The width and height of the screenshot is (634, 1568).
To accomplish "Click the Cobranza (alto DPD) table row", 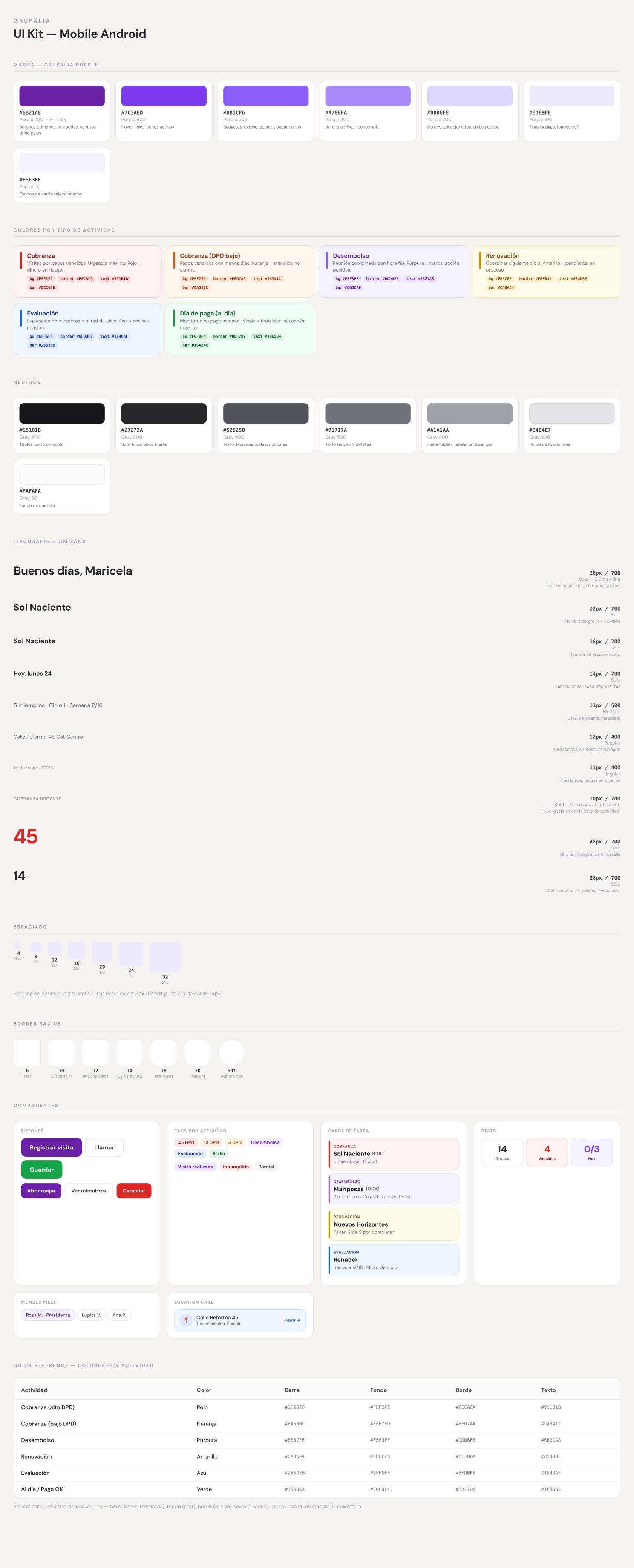I will 317,1407.
